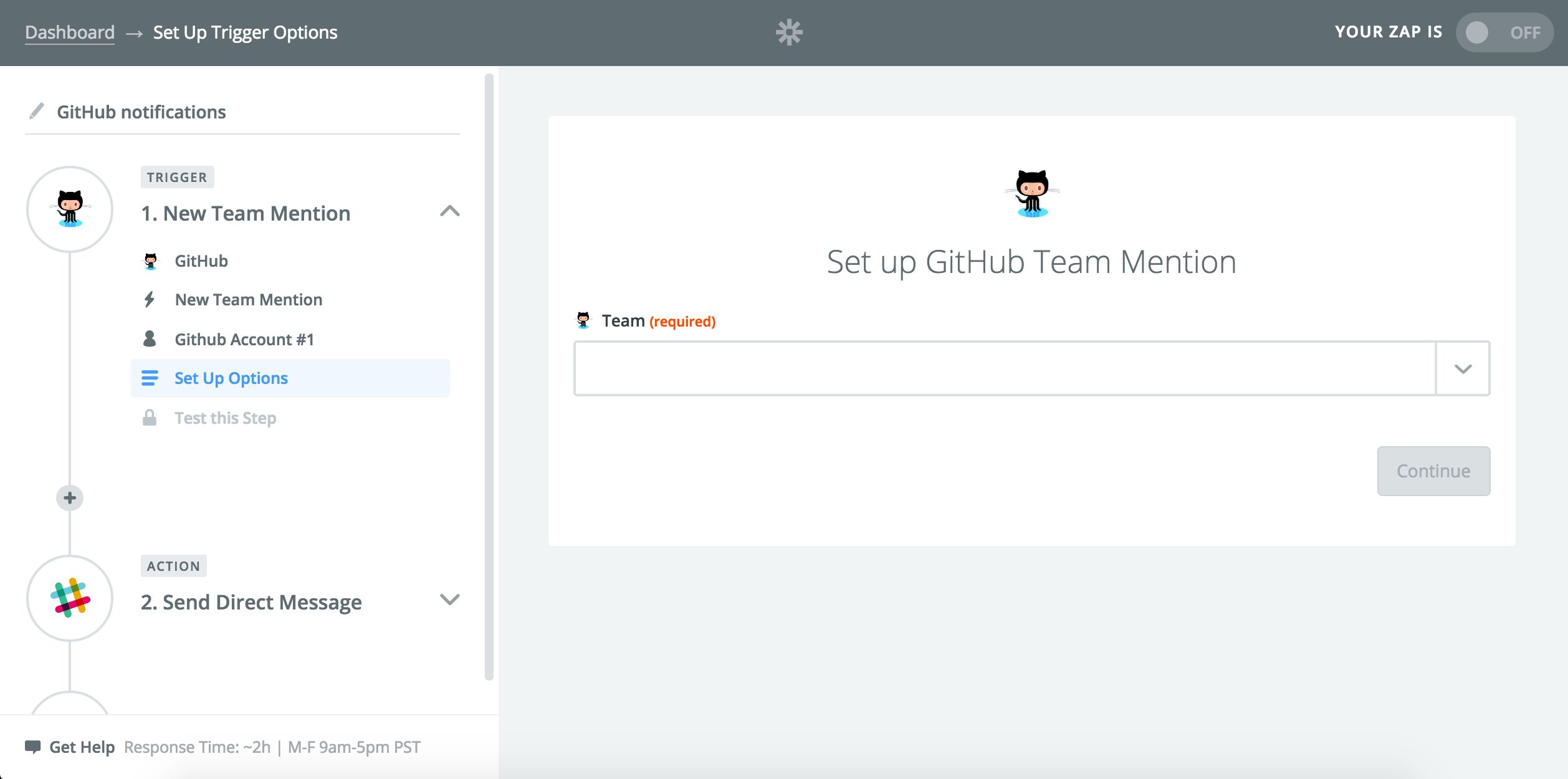Click the 'Set up GitHub Team Mention' heading

(1031, 262)
